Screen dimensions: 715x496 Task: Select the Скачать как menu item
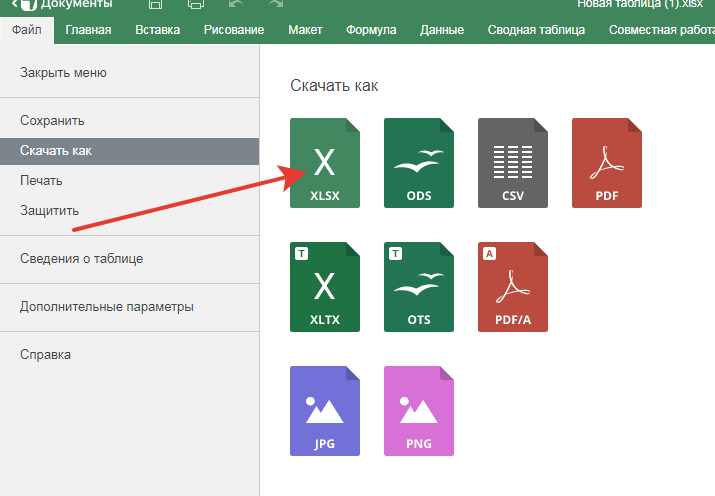(130, 151)
